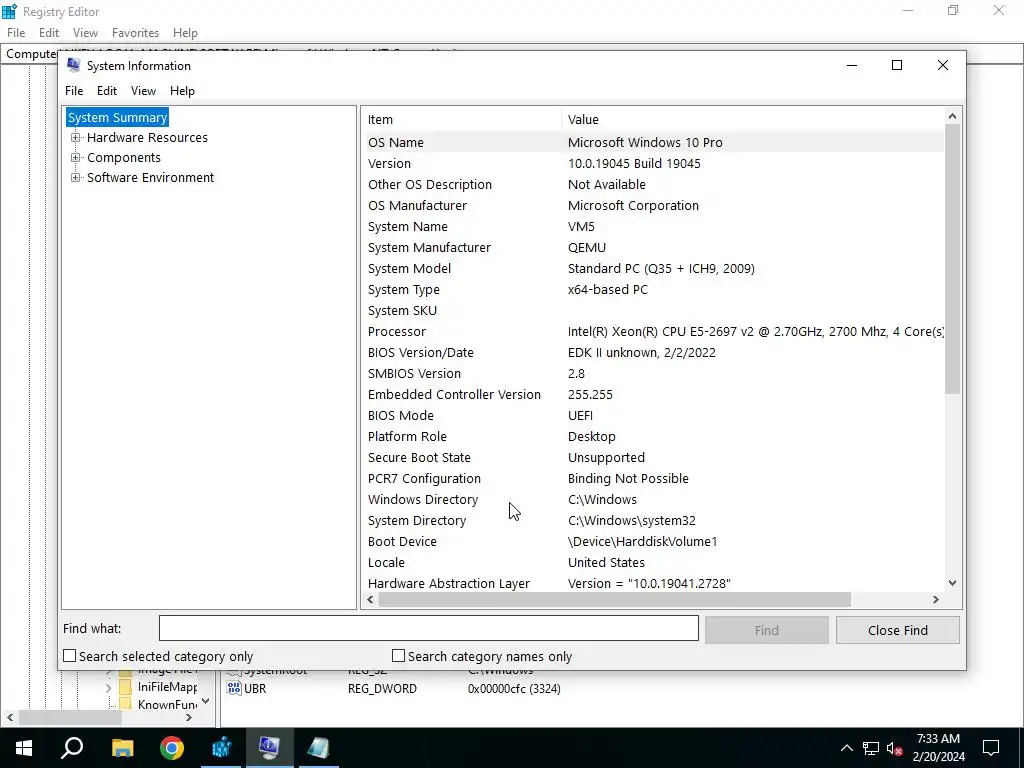The image size is (1024, 768).
Task: Expand Software Environment node
Action: tap(76, 178)
